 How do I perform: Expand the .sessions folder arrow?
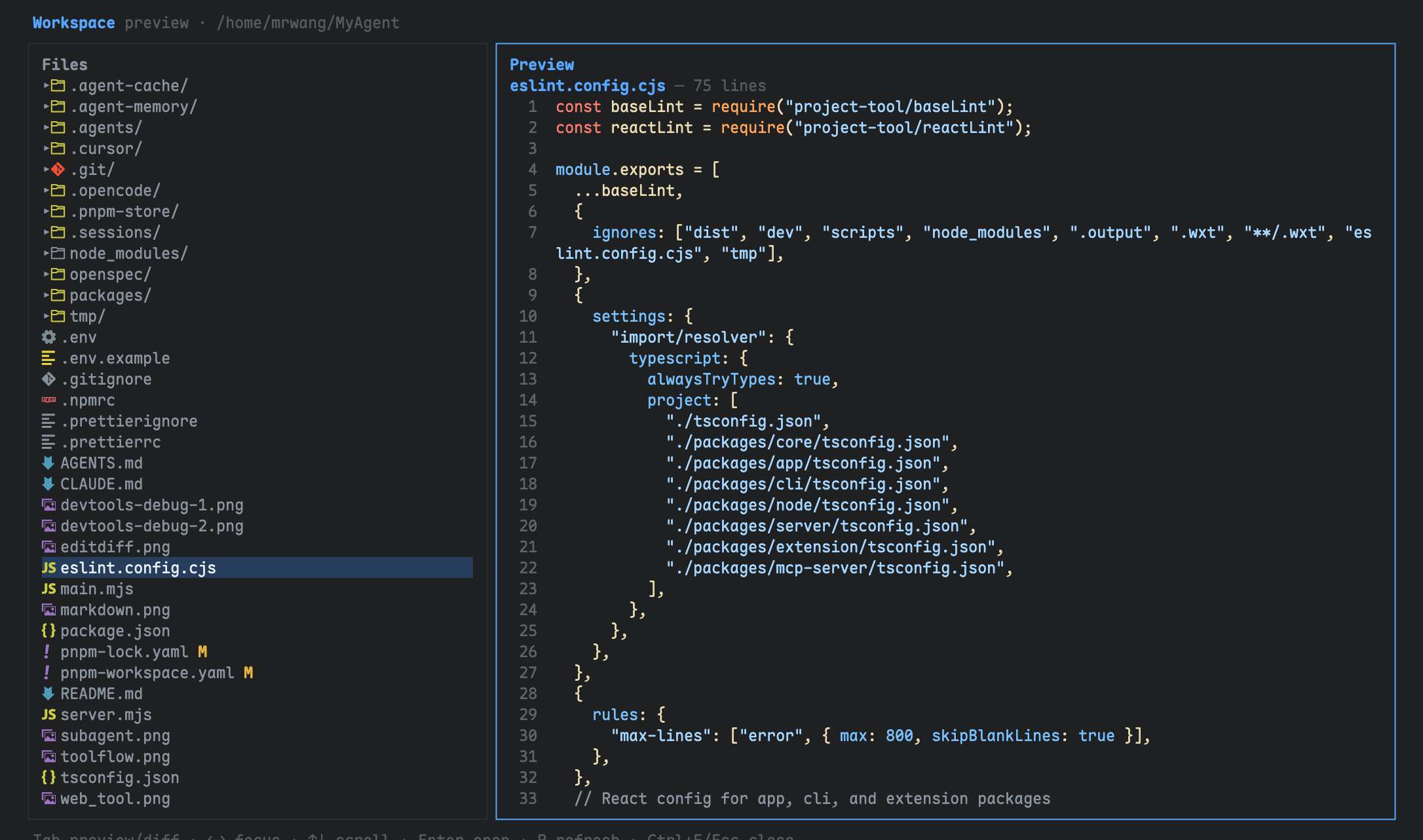tap(47, 232)
